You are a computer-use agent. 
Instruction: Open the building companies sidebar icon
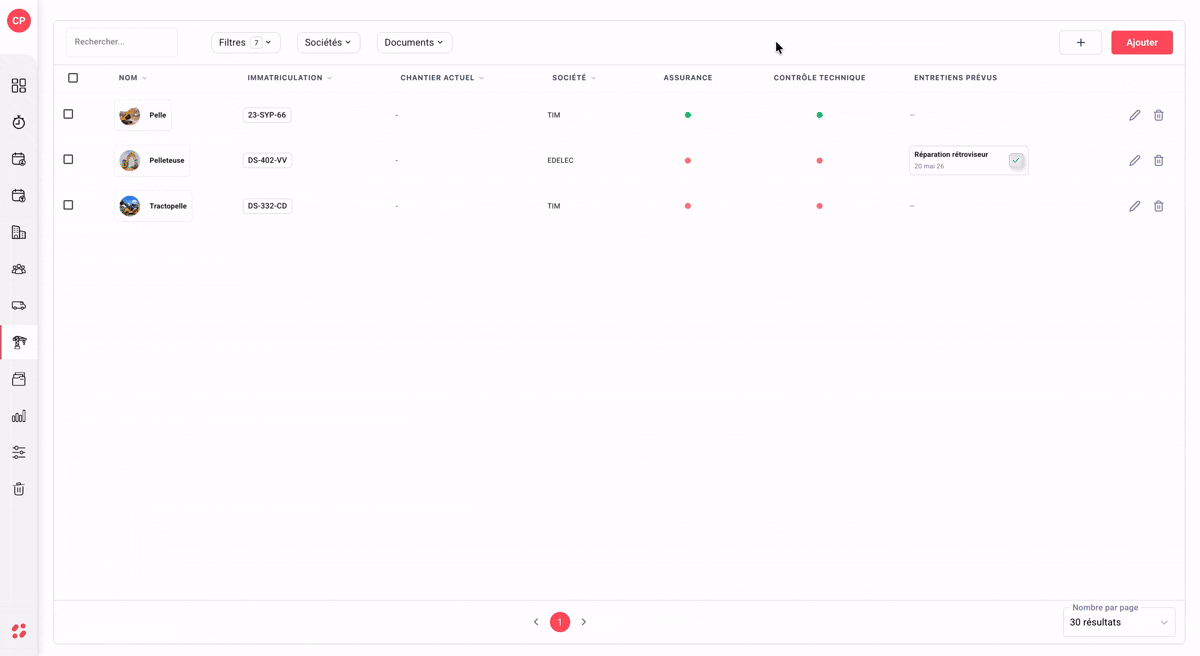[19, 232]
